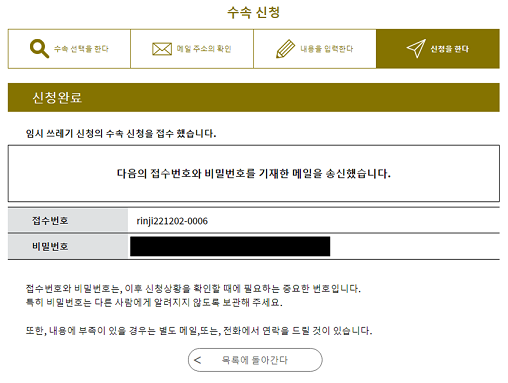Click the line beginning 접수번호와 비밀번호는
Screen dimensions: 508x383
[193, 288]
